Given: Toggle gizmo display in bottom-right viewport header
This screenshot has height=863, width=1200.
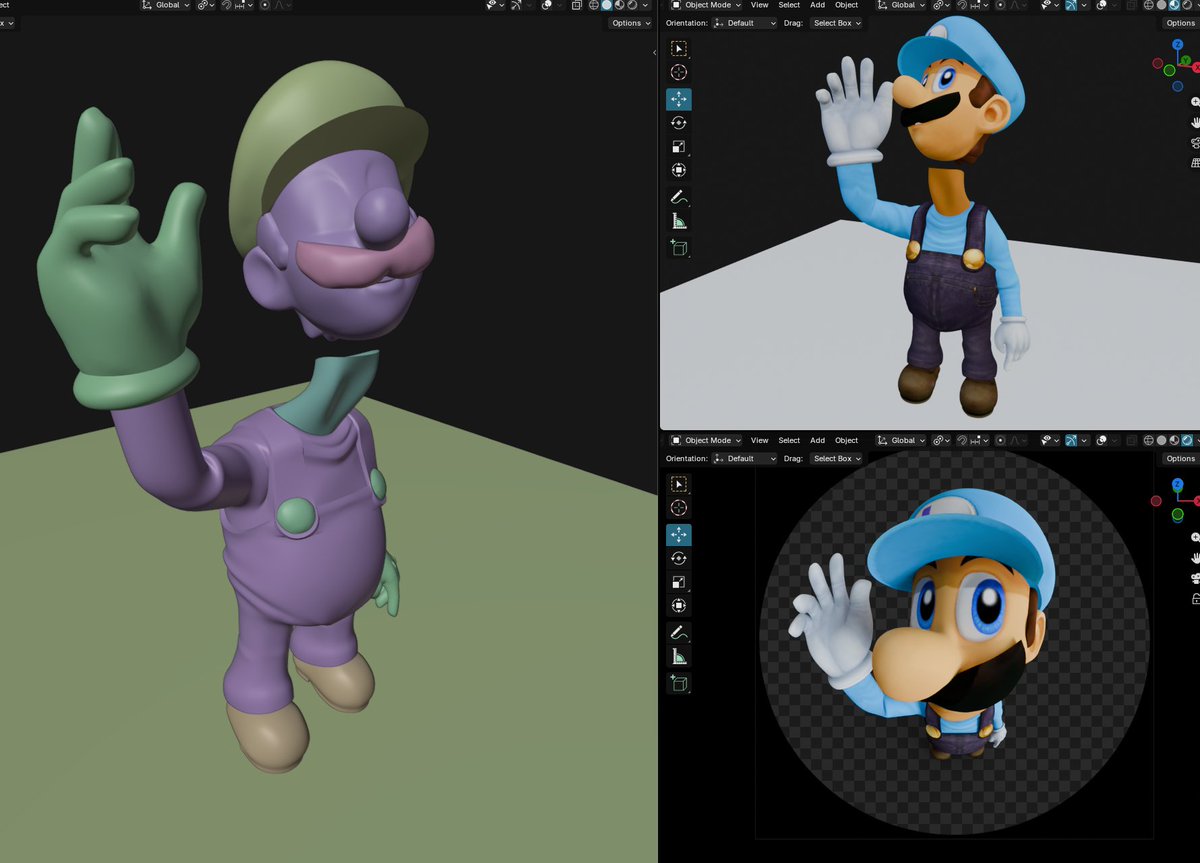Looking at the screenshot, I should click(1071, 440).
